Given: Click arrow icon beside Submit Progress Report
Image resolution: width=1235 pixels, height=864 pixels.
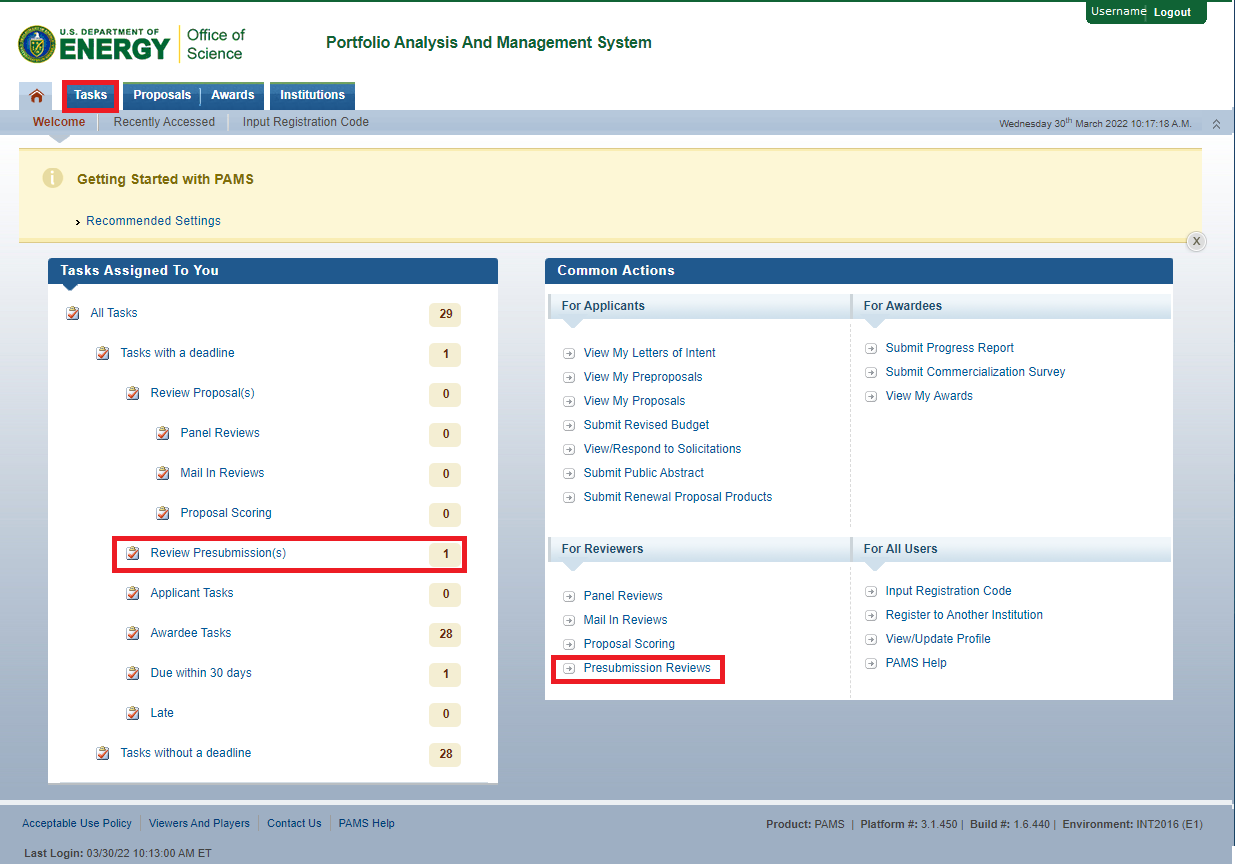Looking at the screenshot, I should [x=871, y=348].
